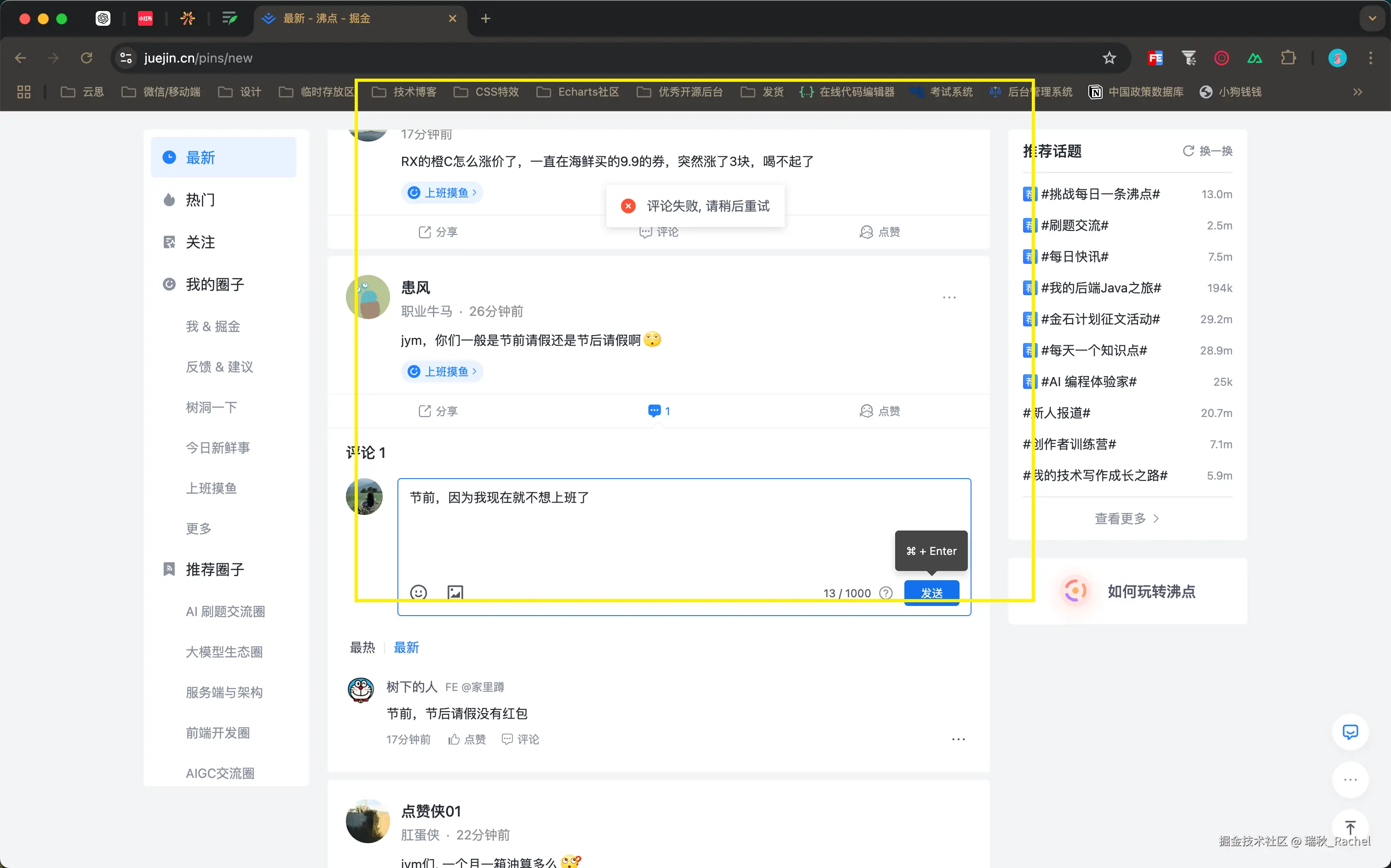Open the feedback chat bubble icon
Viewport: 1391px width, 868px height.
1350,732
